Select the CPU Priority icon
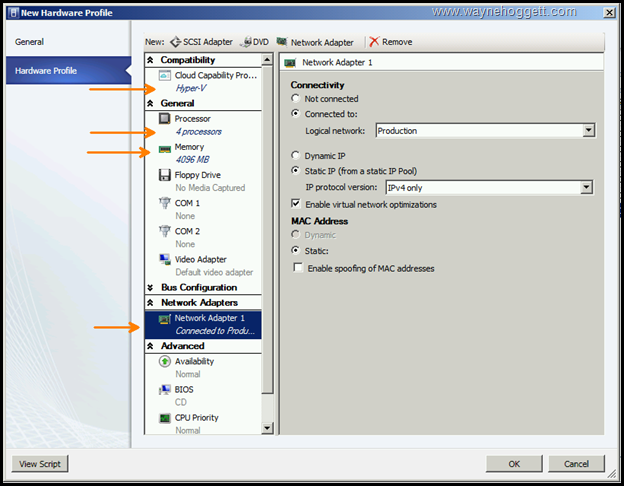Screen dimensions: 624x486 coord(164,418)
